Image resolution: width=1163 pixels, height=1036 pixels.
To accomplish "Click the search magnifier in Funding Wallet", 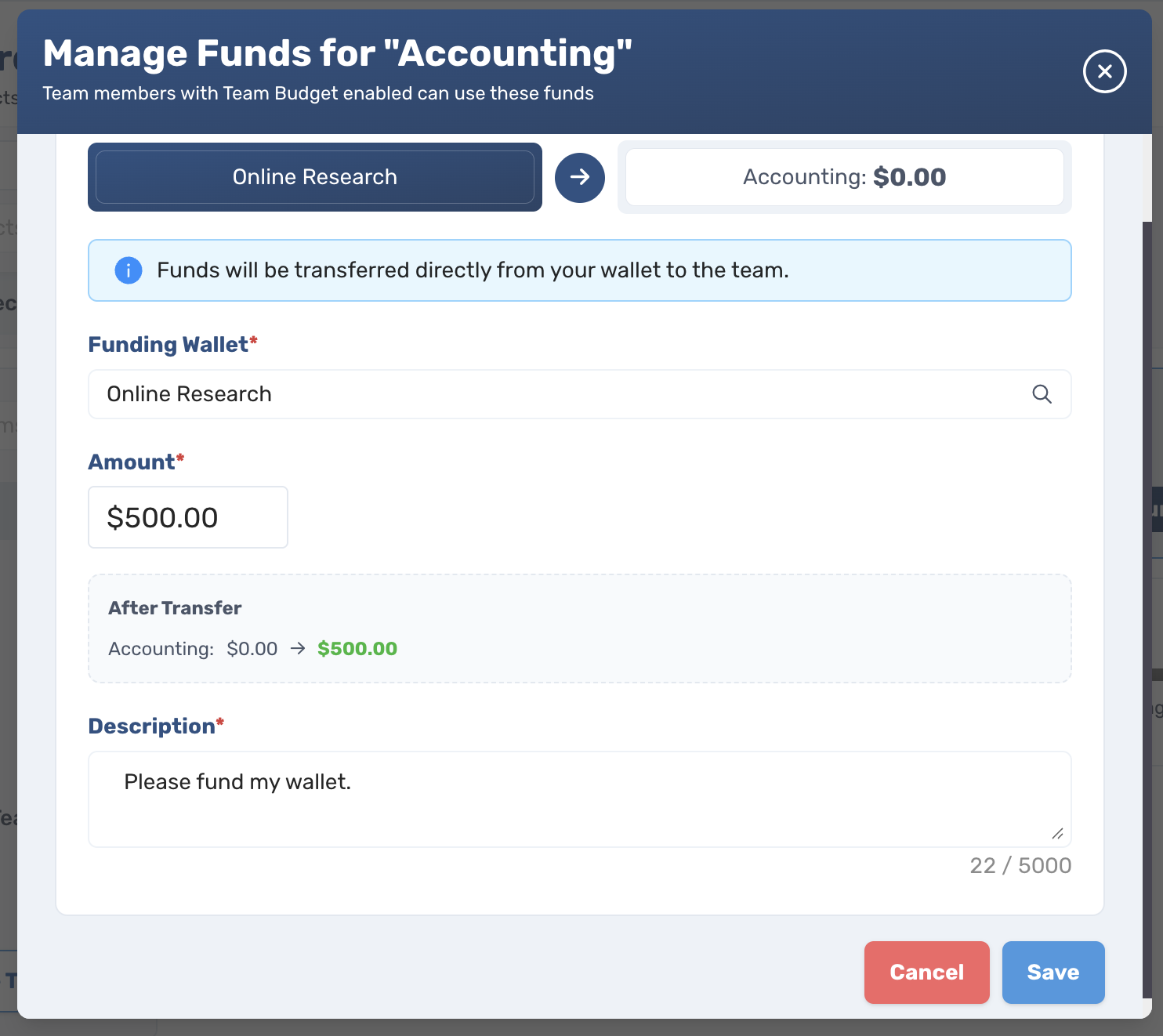I will pos(1042,394).
